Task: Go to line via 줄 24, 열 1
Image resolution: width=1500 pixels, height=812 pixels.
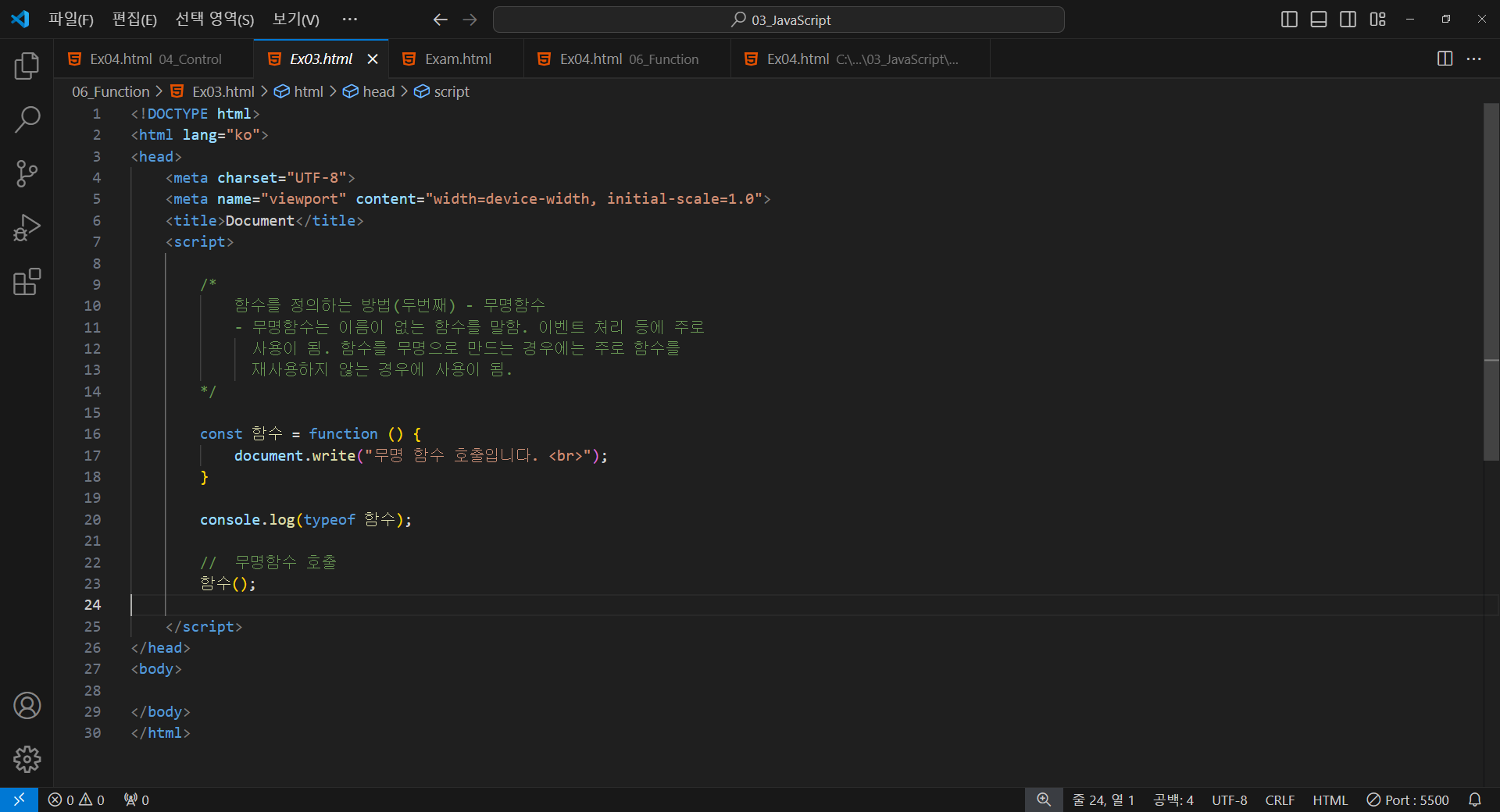Action: [1103, 800]
